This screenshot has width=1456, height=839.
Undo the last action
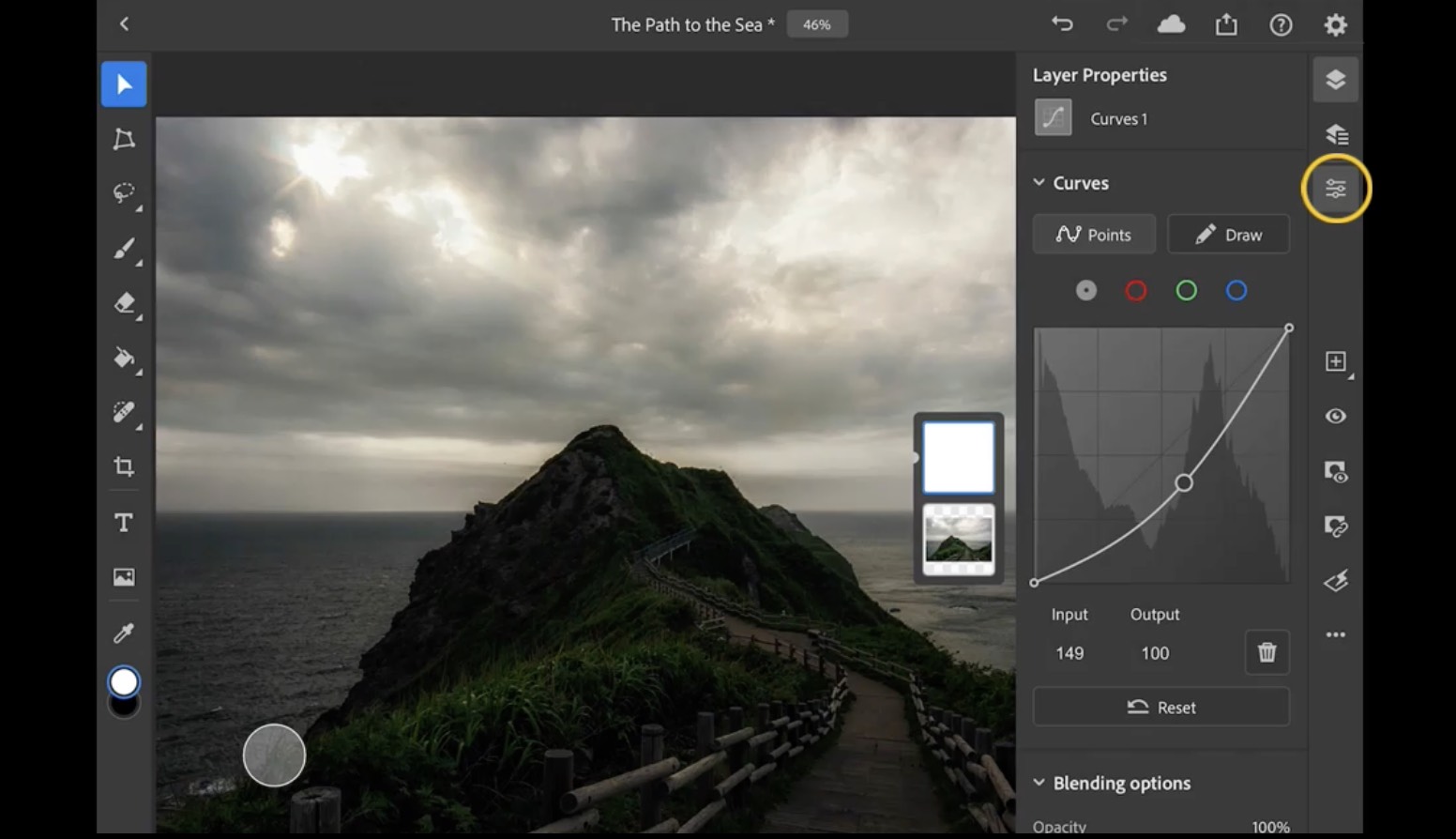pyautogui.click(x=1062, y=24)
